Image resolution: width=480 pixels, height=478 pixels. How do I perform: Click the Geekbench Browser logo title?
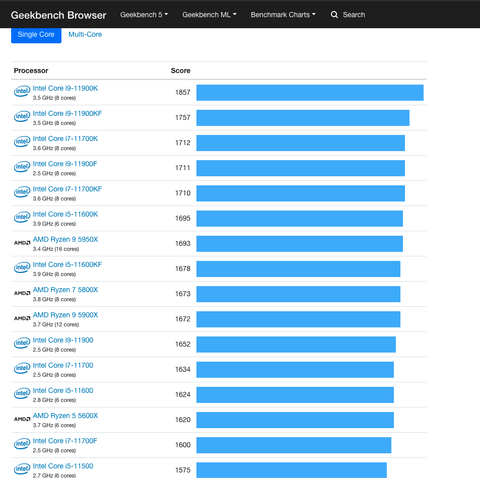58,15
